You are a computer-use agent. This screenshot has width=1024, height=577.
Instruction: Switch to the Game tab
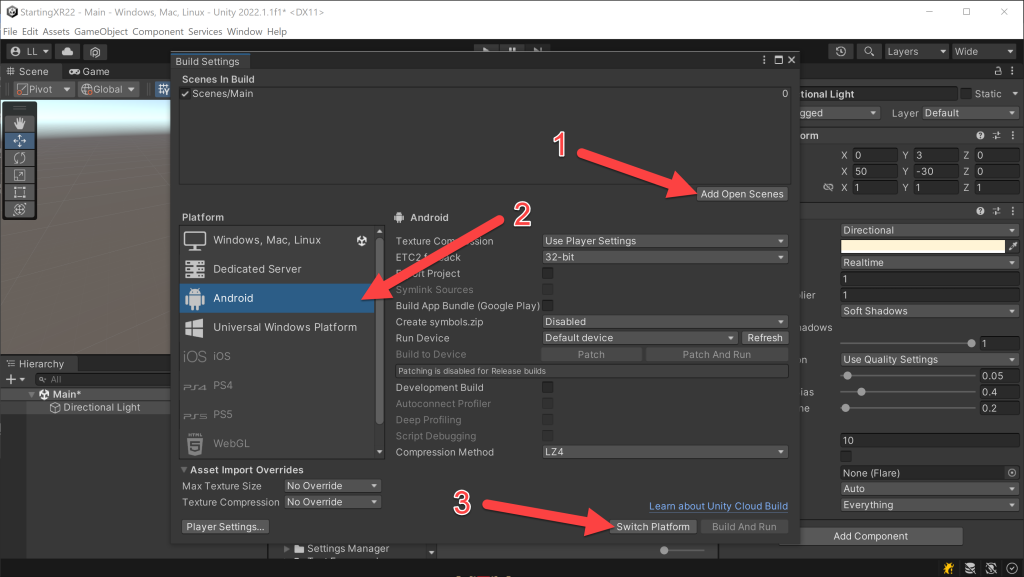click(x=89, y=71)
